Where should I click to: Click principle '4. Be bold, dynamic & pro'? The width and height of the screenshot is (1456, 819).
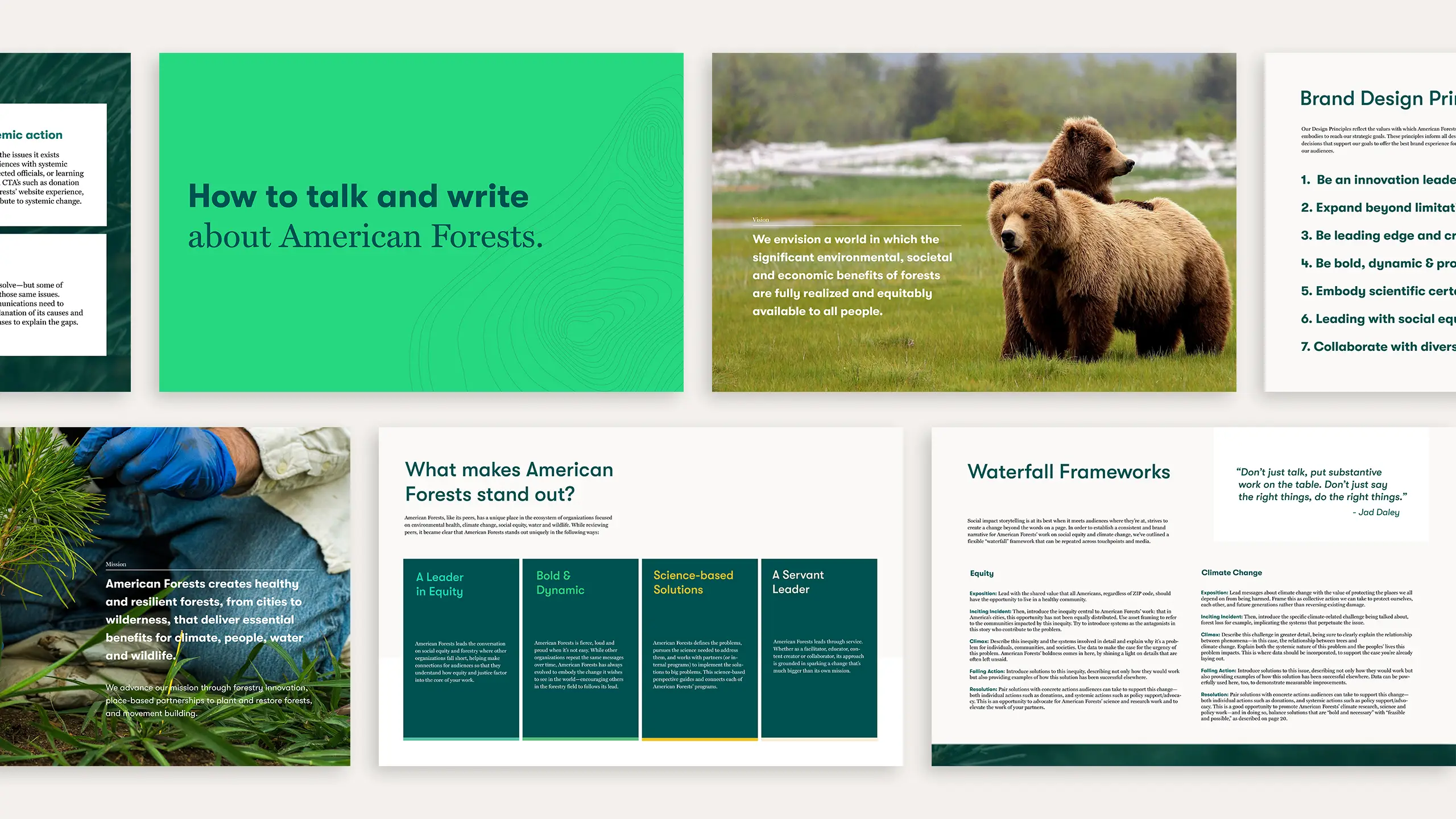tap(1378, 263)
